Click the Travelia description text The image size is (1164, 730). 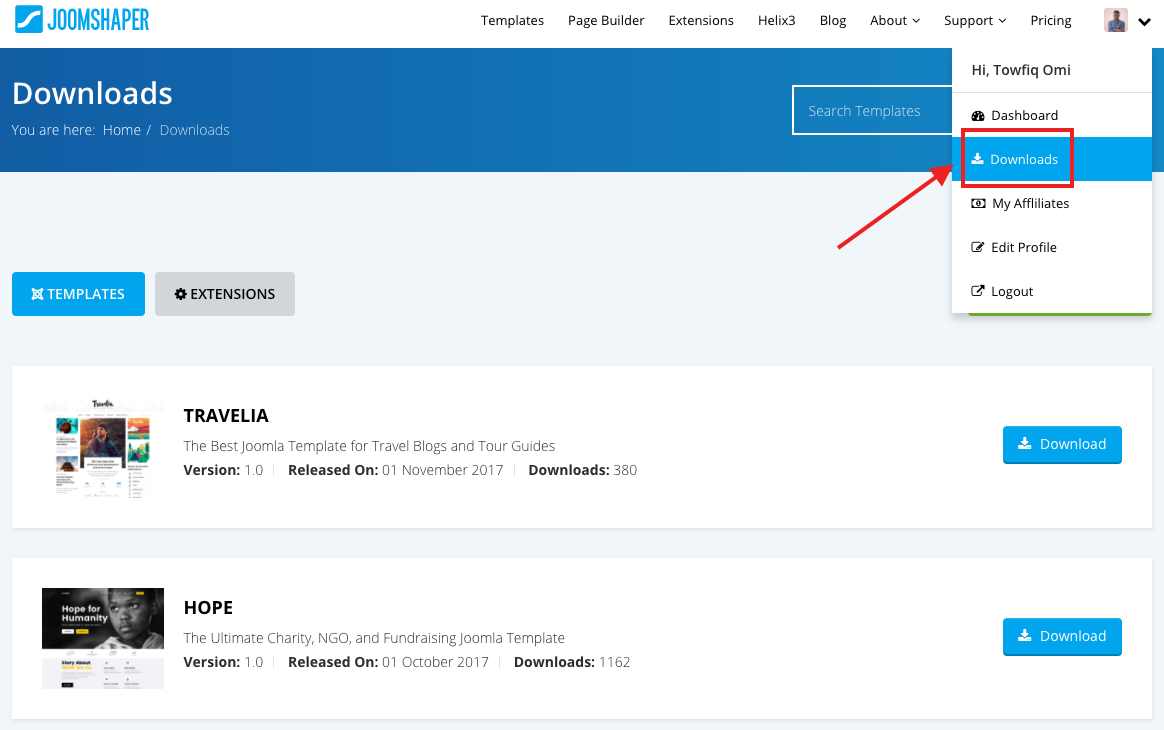(369, 446)
